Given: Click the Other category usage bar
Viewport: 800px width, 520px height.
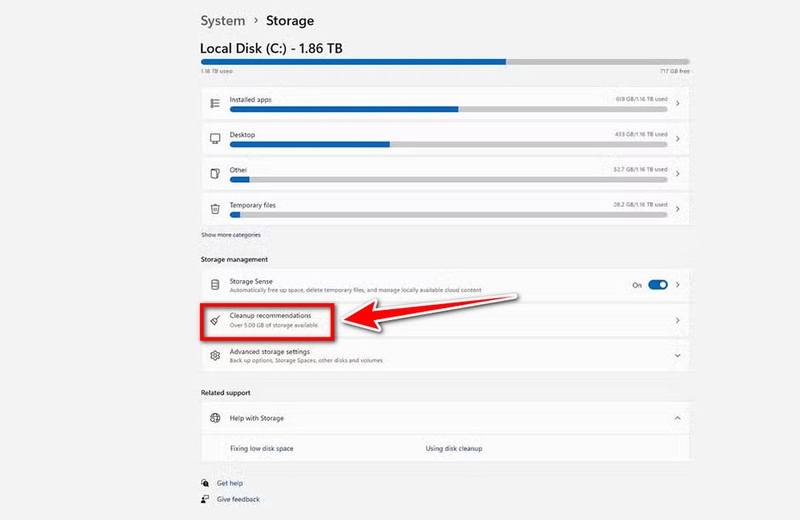Looking at the screenshot, I should tap(448, 180).
